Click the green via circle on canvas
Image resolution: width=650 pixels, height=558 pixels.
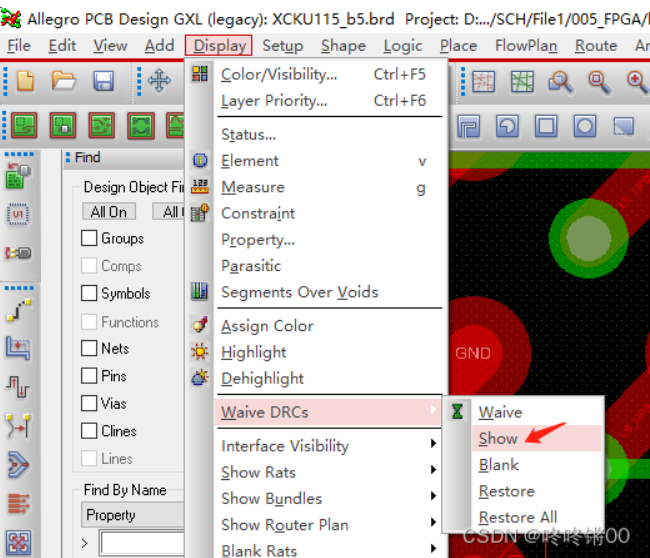589,238
